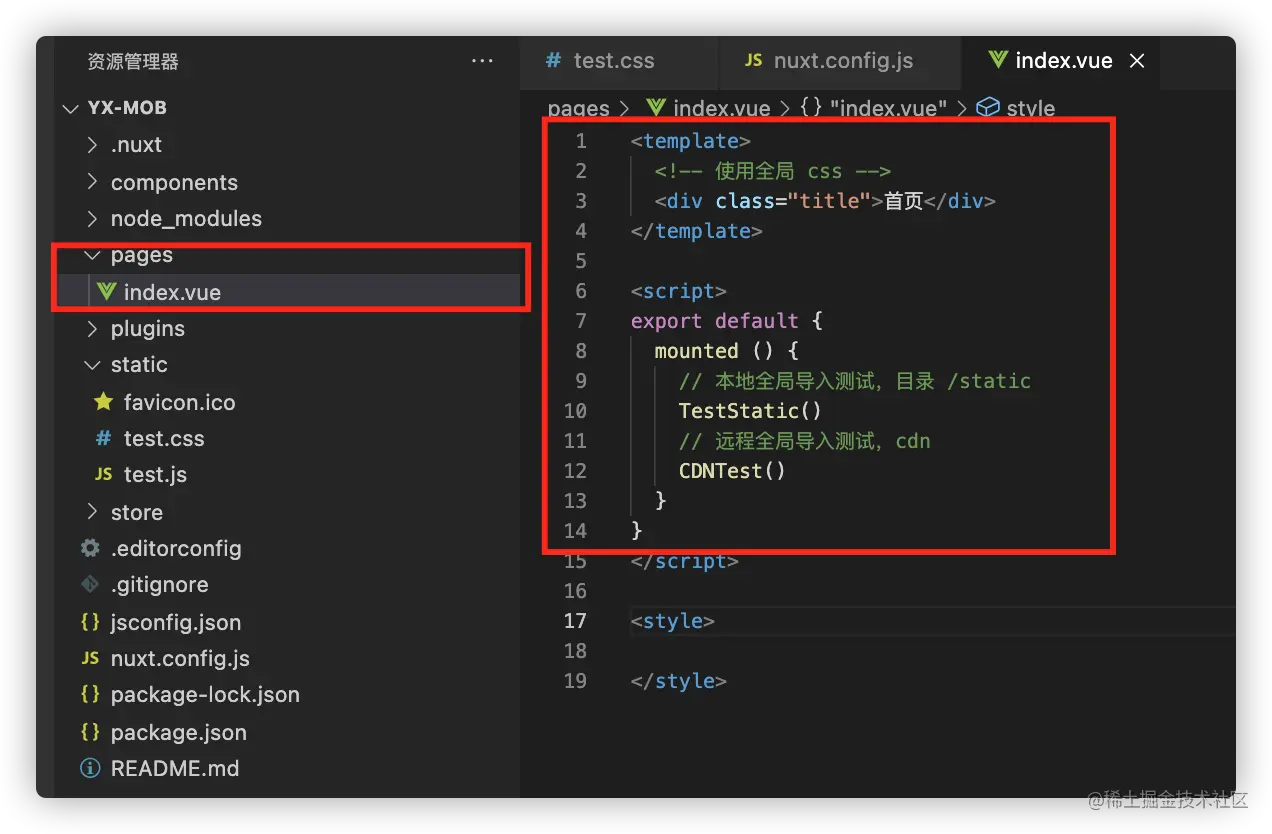
Task: Select the pages breadcrumb segment
Action: pos(578,108)
